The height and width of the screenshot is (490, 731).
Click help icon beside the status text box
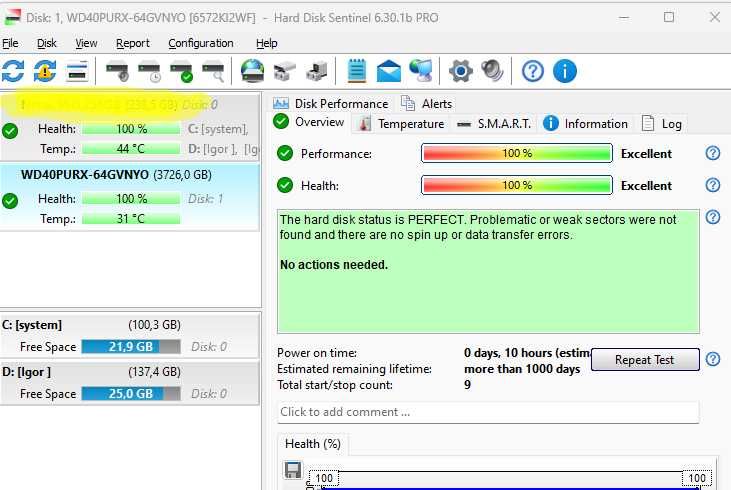point(712,217)
